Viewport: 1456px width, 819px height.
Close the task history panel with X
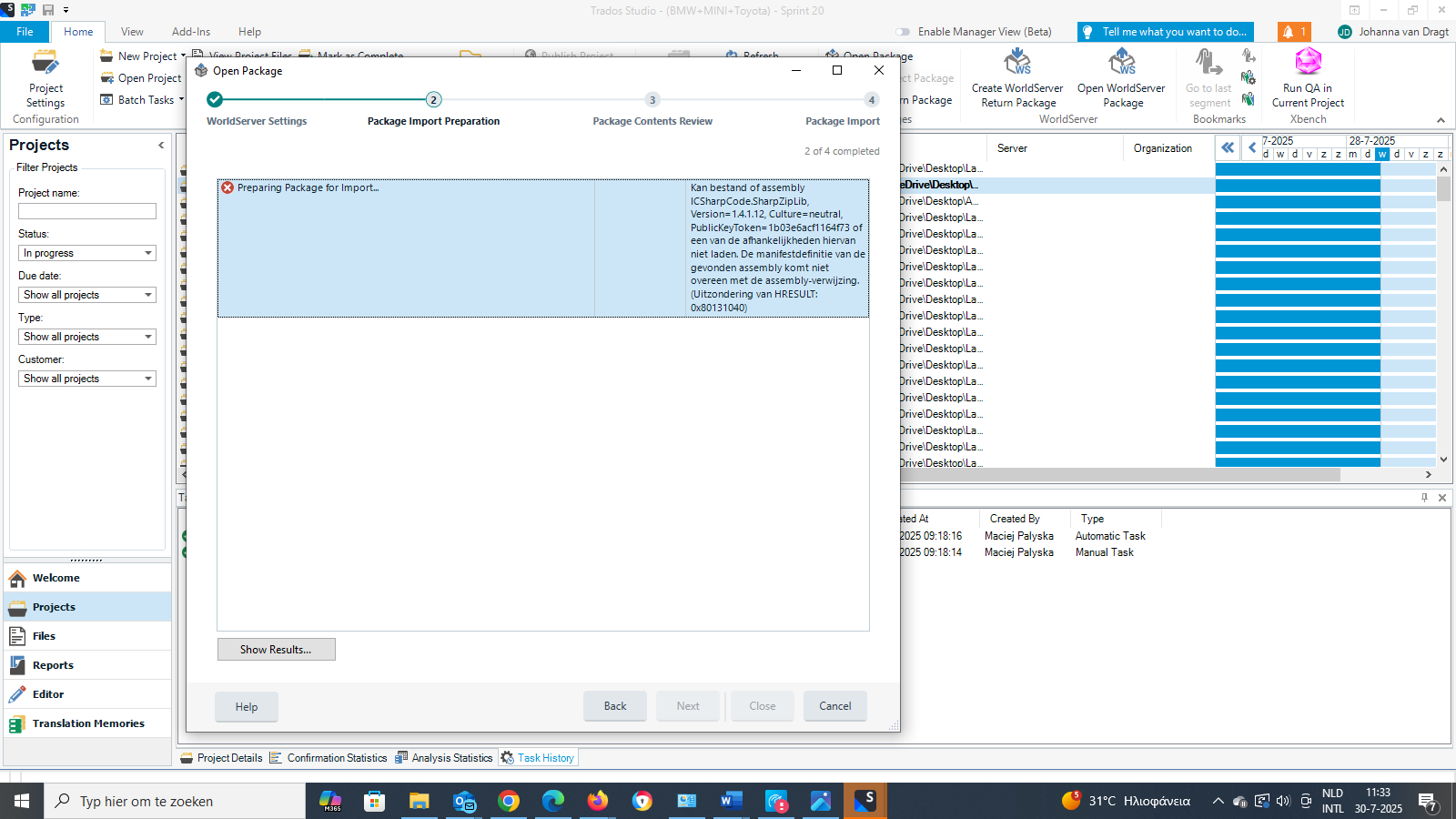click(x=1442, y=498)
